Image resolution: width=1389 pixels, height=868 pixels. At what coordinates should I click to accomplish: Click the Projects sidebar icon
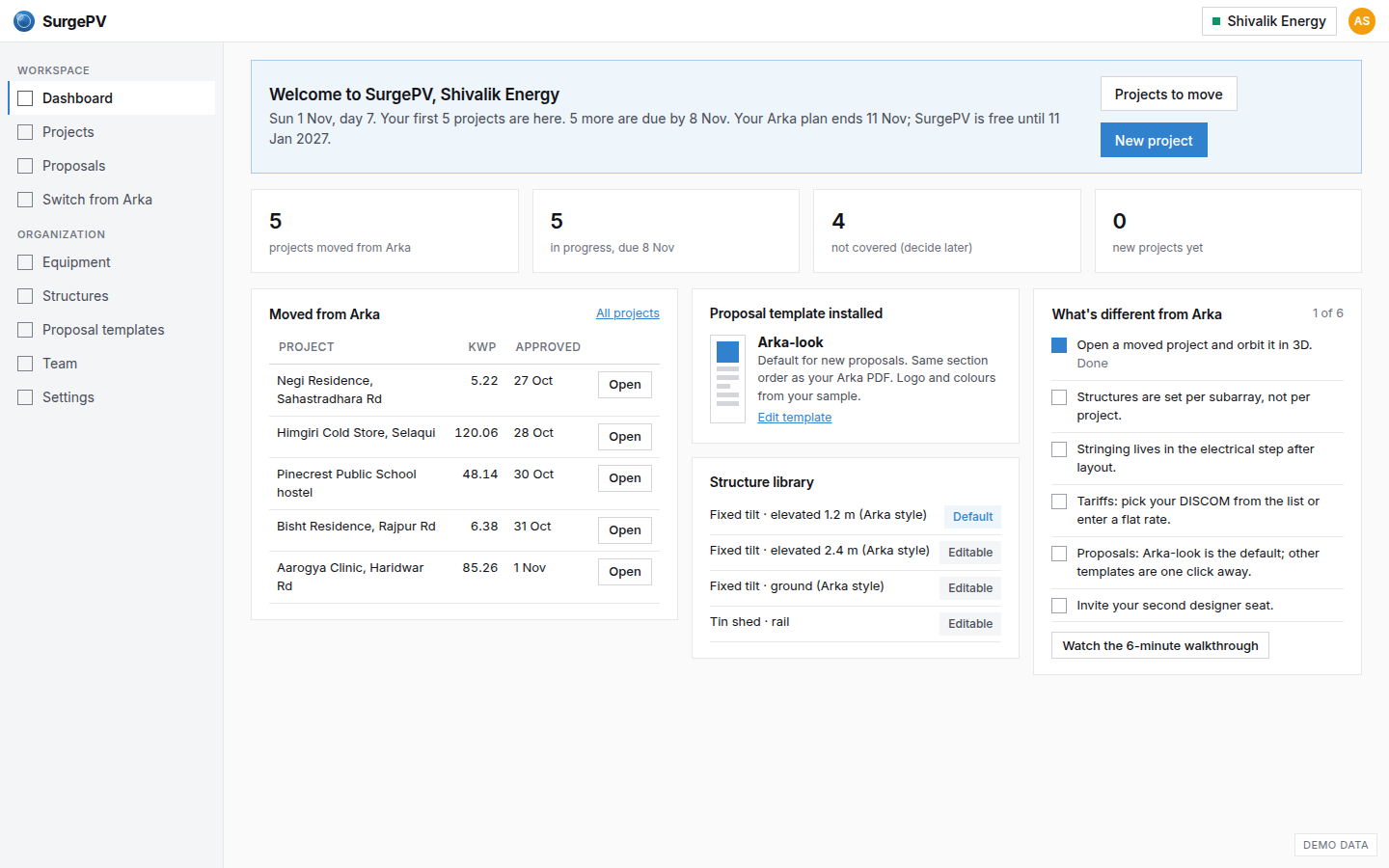coord(25,132)
